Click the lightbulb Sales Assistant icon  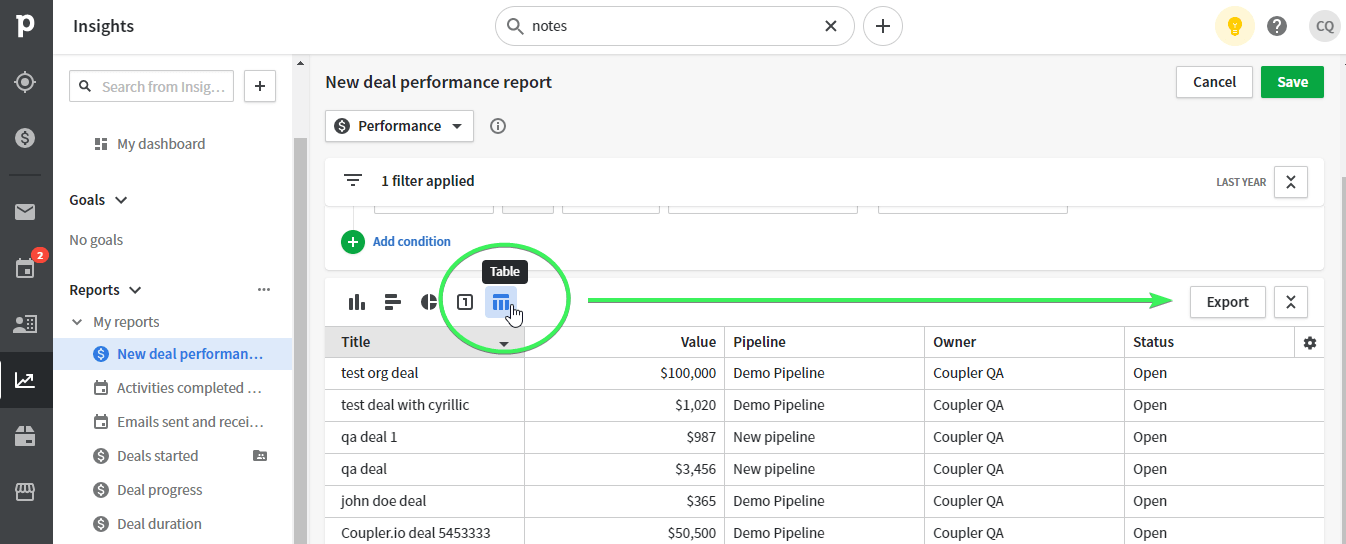coord(1235,26)
